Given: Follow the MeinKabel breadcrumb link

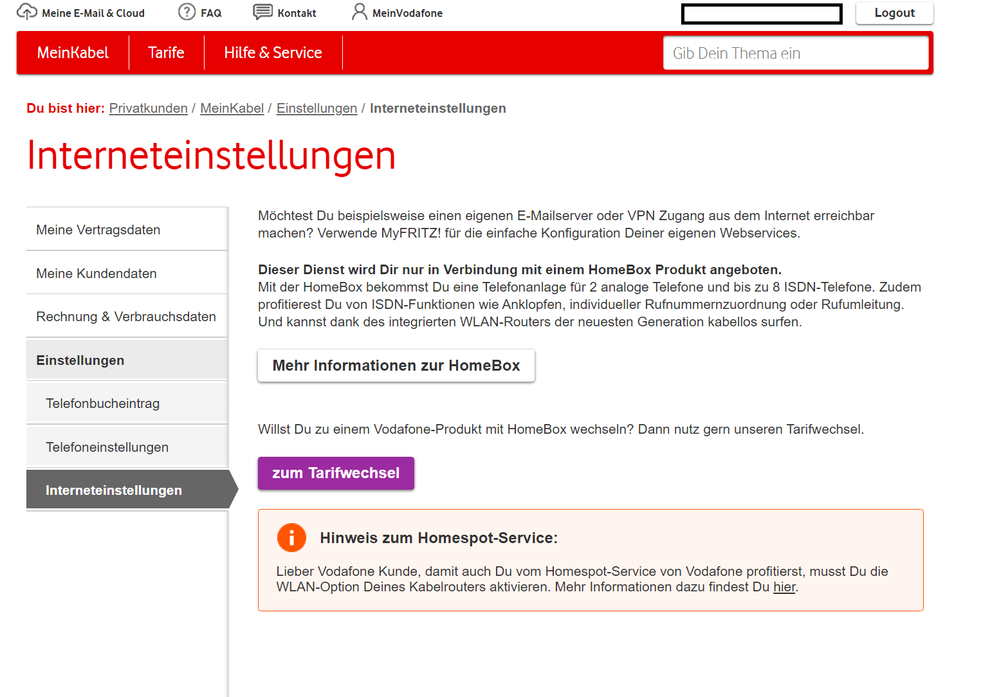Looking at the screenshot, I should [232, 108].
